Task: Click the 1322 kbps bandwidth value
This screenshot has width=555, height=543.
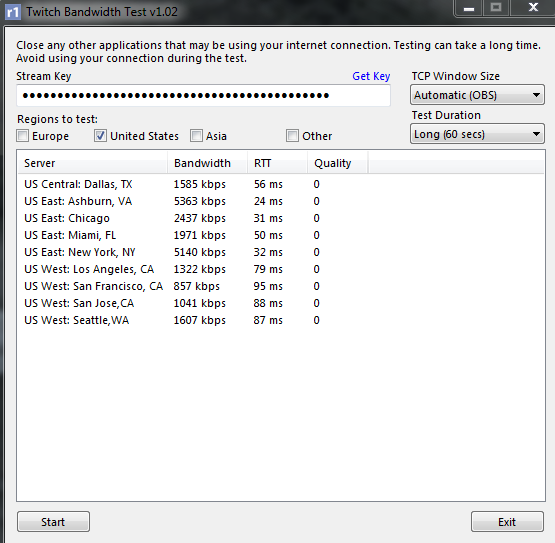Action: click(x=200, y=269)
